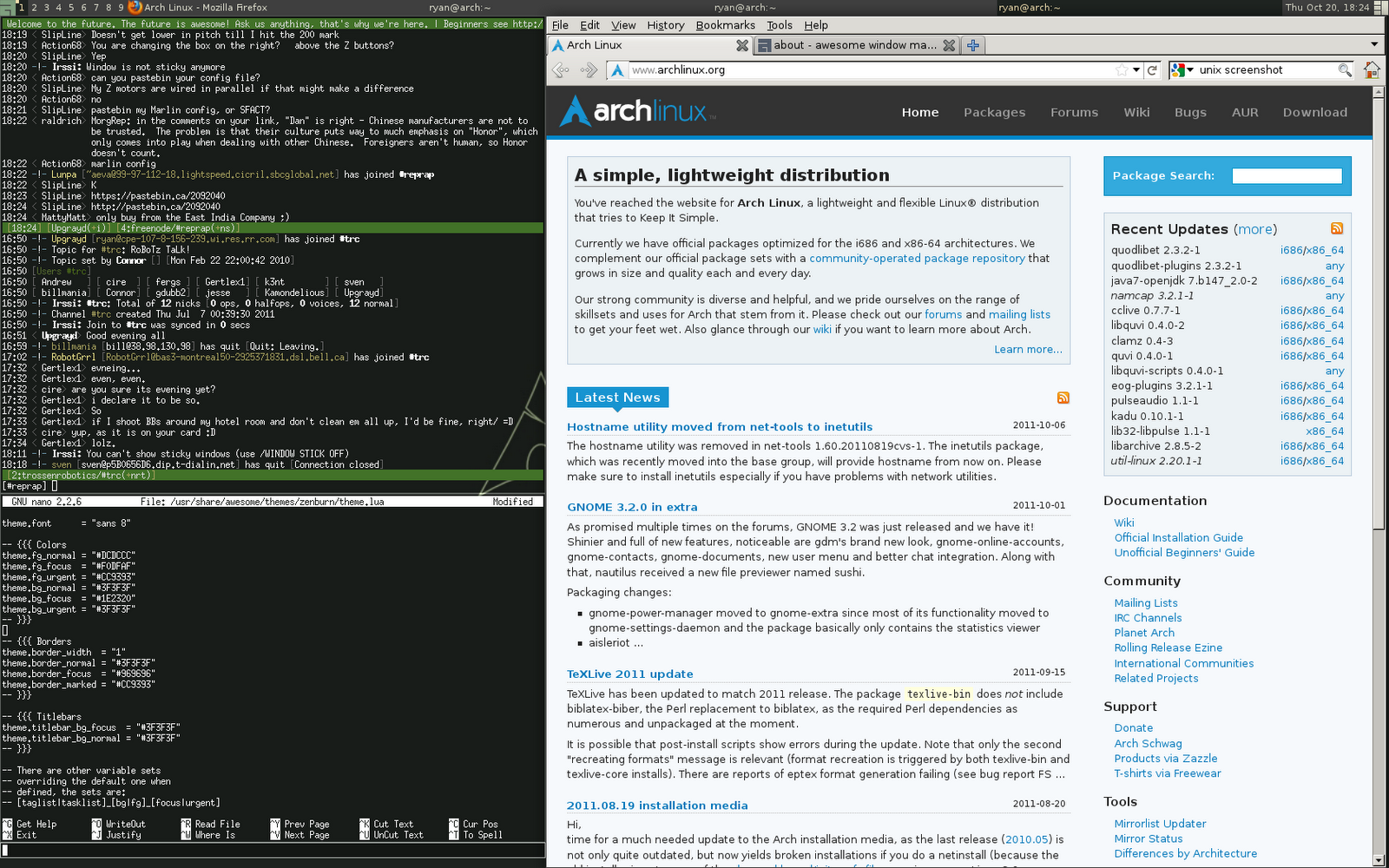Viewport: 1389px width, 868px height.
Task: Open the Tools menu
Action: (780, 25)
